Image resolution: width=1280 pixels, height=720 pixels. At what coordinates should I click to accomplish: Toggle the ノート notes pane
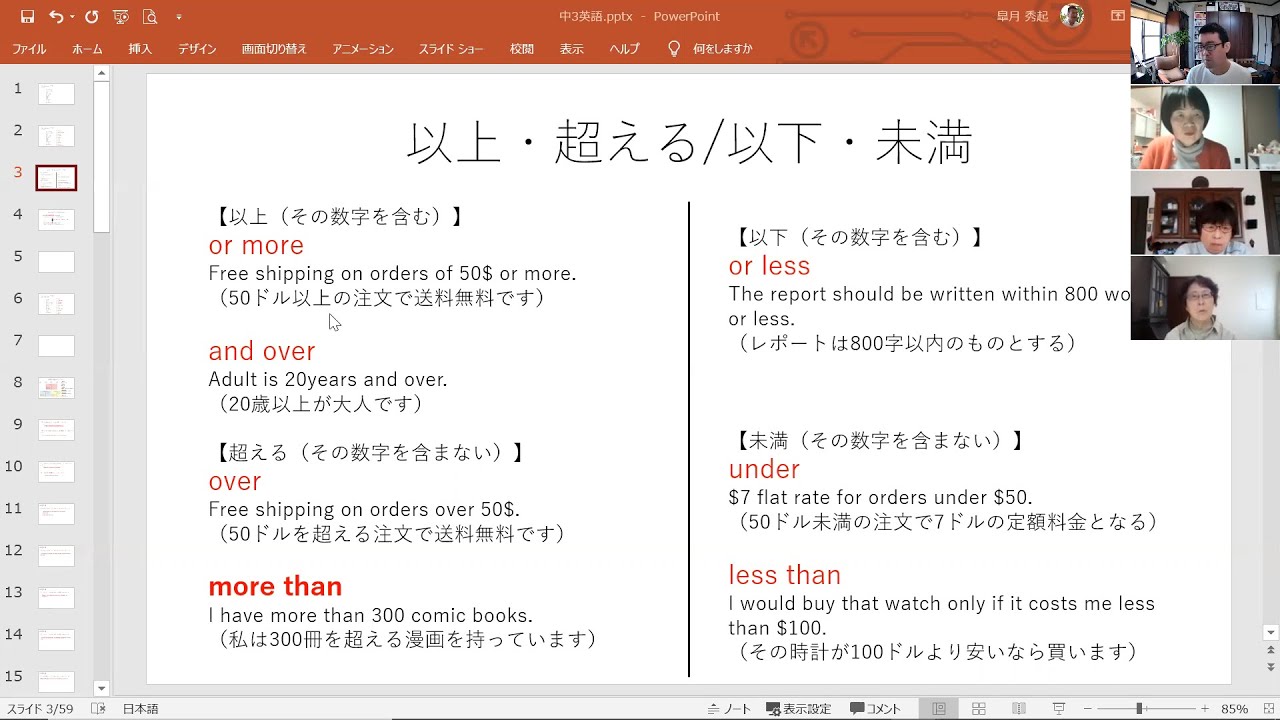tap(729, 709)
